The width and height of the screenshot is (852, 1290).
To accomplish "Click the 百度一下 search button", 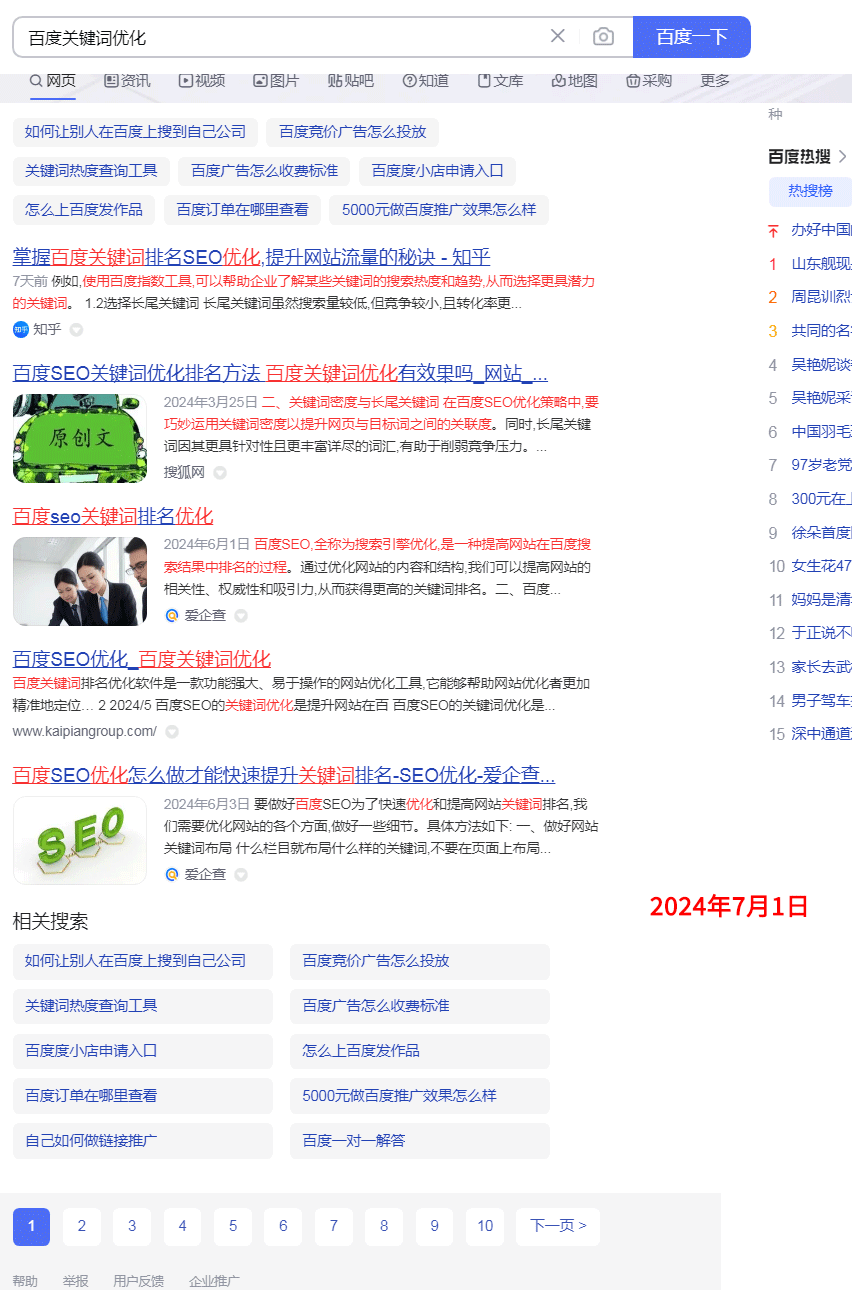I will [691, 36].
